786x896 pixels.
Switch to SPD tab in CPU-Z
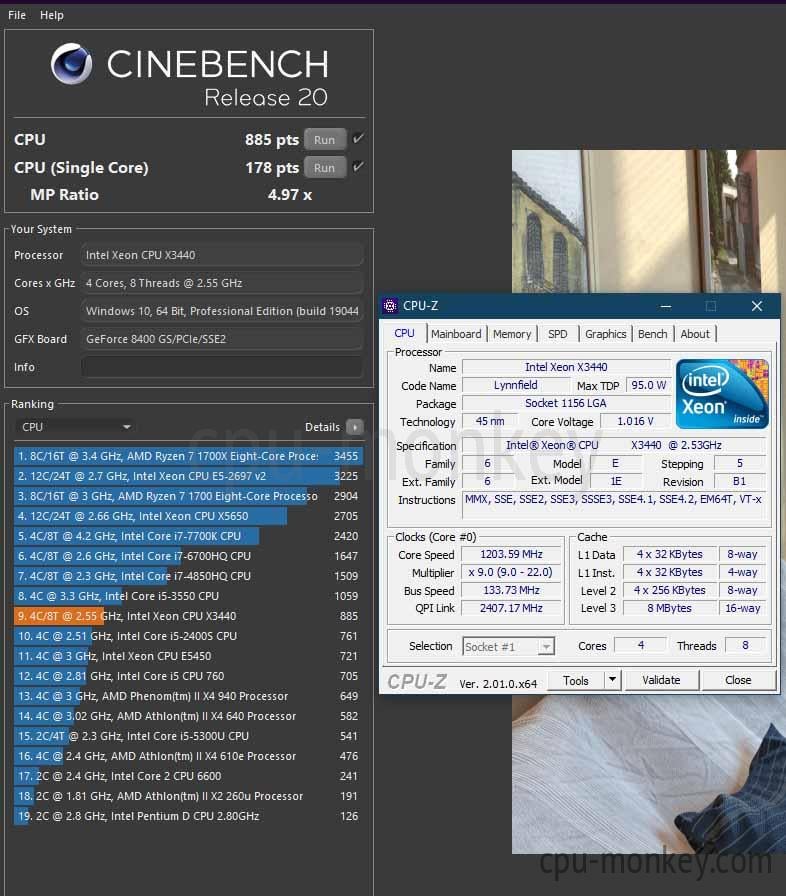coord(558,334)
